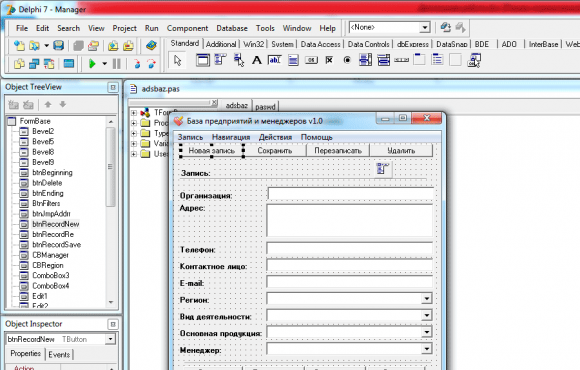The height and width of the screenshot is (370, 580).
Task: Click the Object TreeView vertical scrollbar
Action: coord(111,212)
